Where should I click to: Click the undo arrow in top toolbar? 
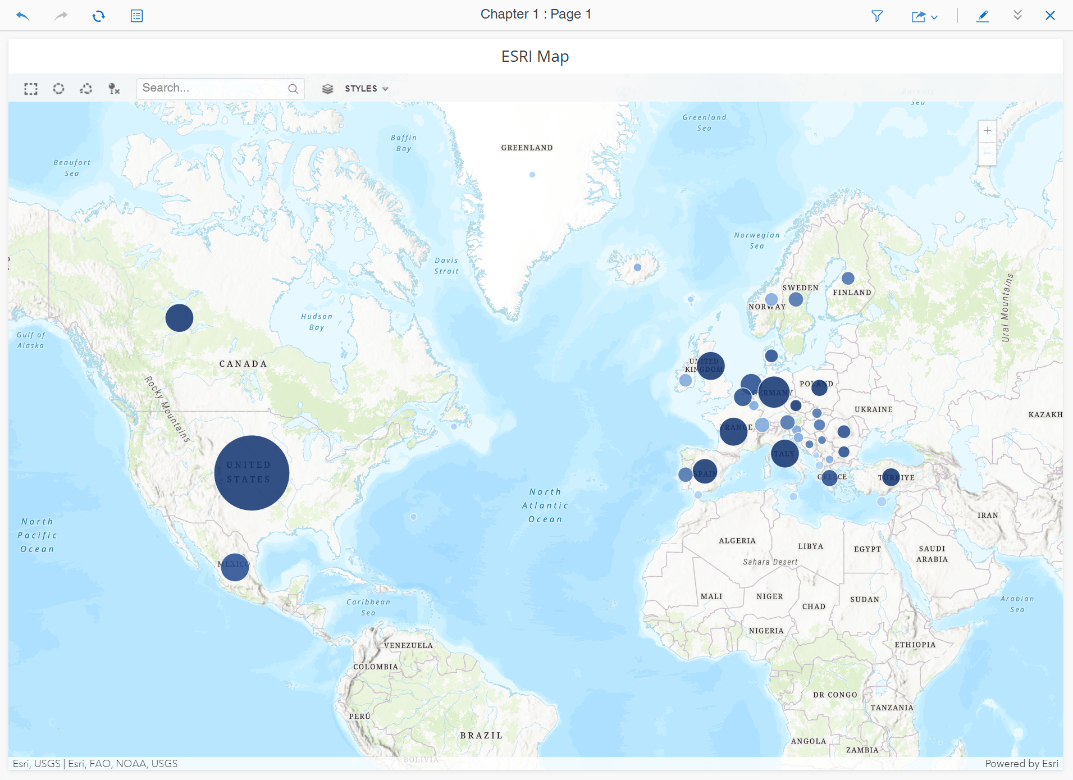tap(23, 16)
